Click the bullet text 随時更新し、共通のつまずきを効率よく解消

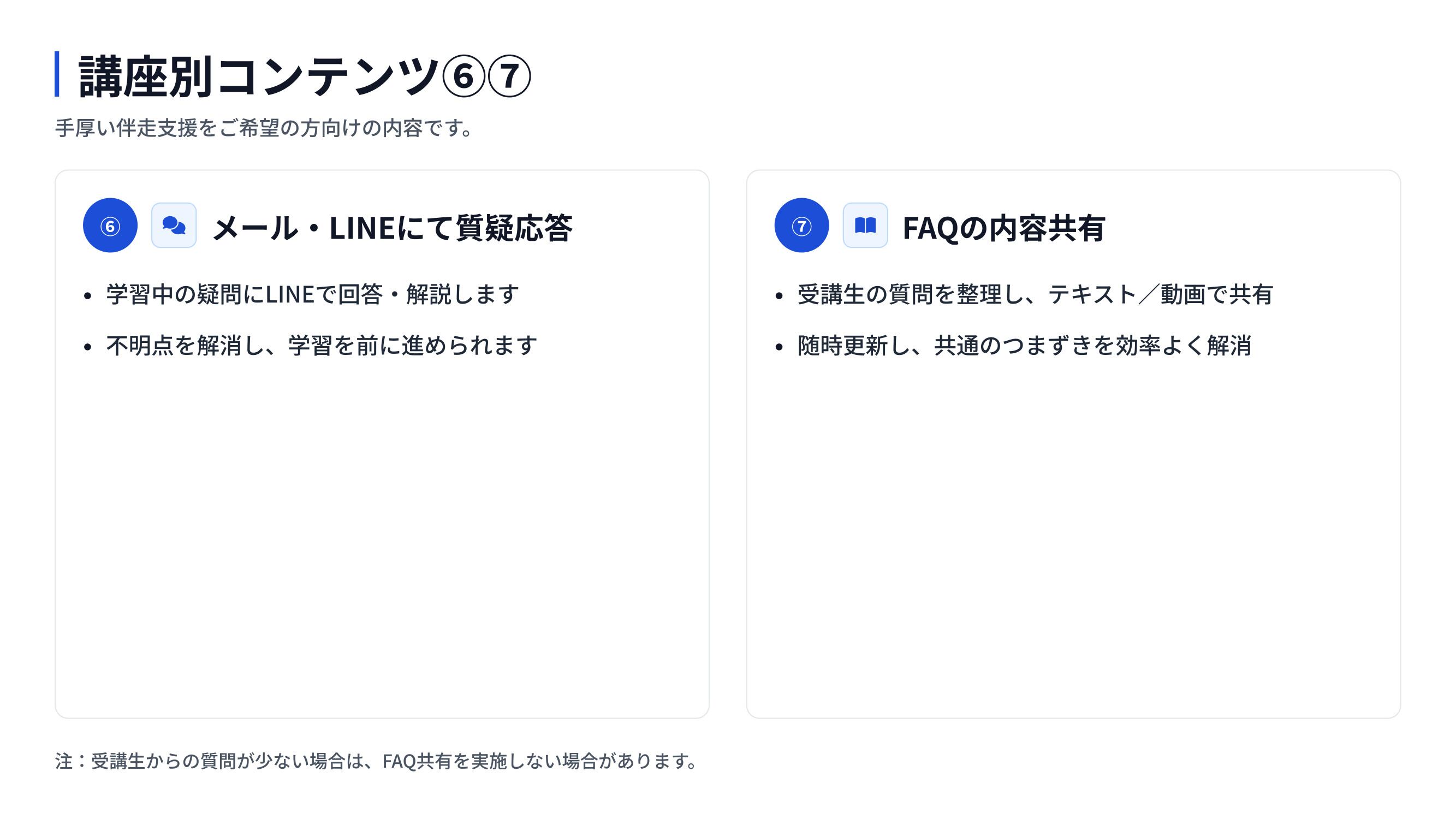(1024, 346)
